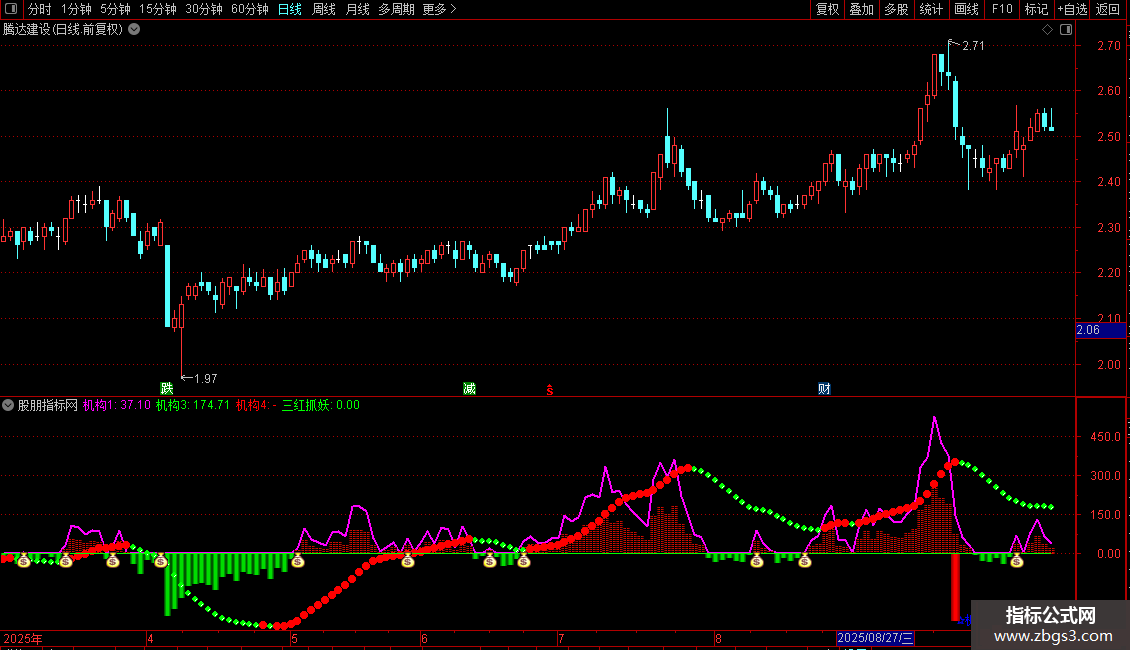Click the money bag icon near month 6
This screenshot has width=1130, height=650.
[408, 560]
